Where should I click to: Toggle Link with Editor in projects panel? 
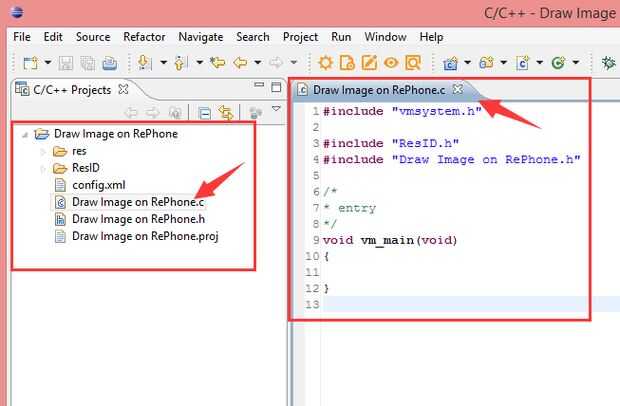(x=226, y=113)
